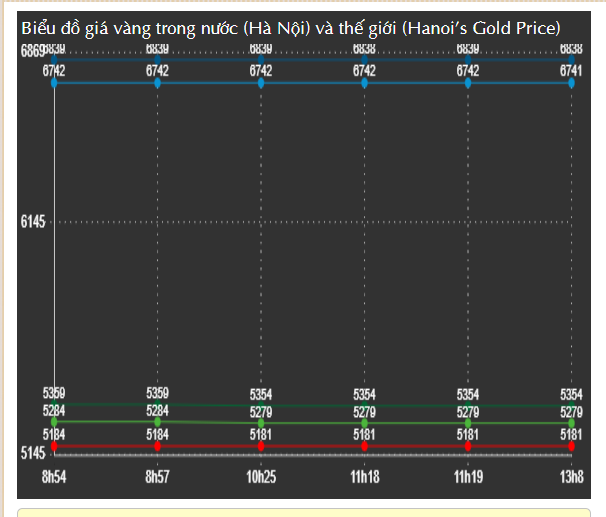Select the green 5279 marker at 11h19

tap(468, 424)
